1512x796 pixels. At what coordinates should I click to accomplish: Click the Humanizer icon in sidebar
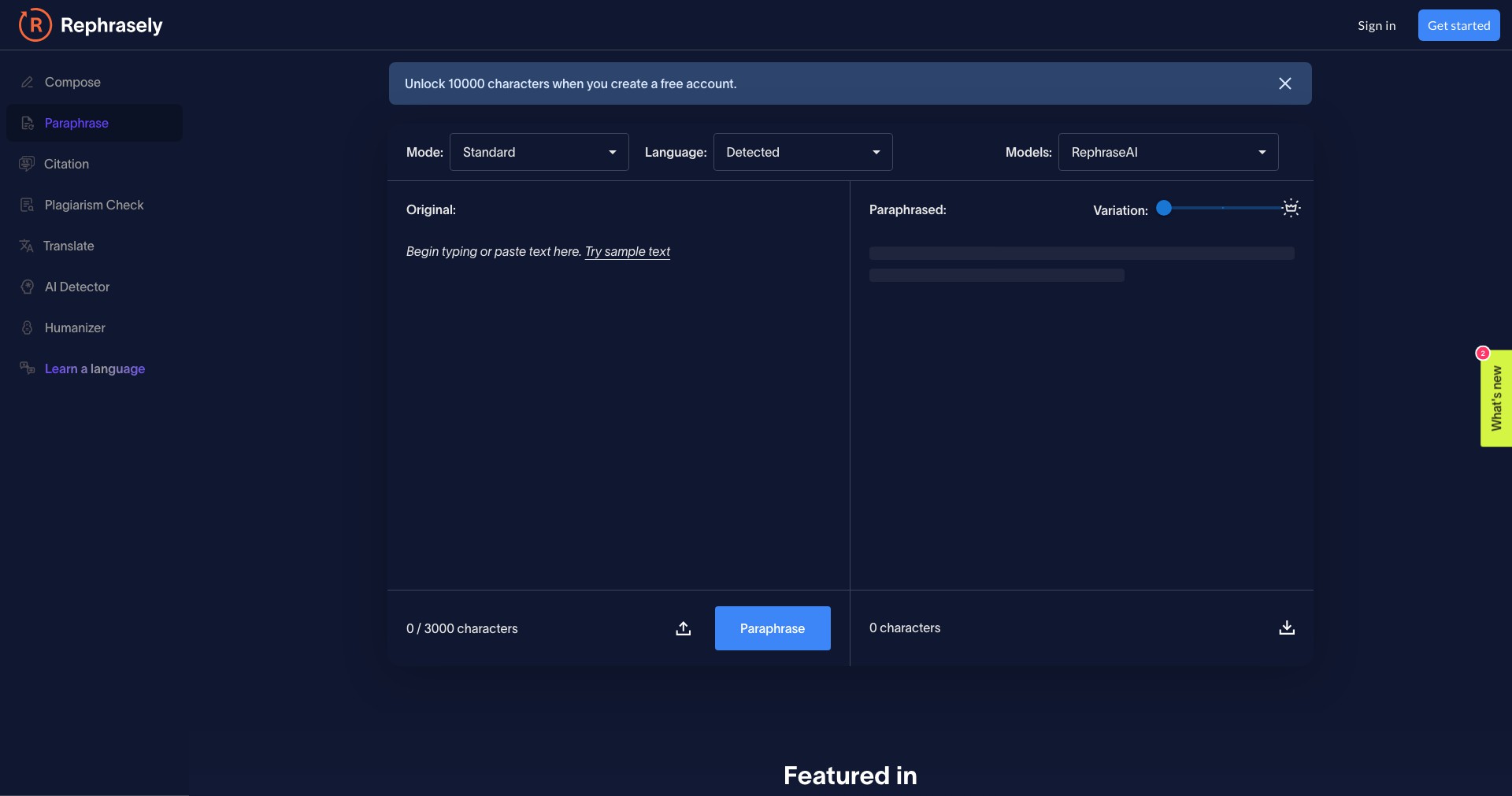tap(28, 328)
